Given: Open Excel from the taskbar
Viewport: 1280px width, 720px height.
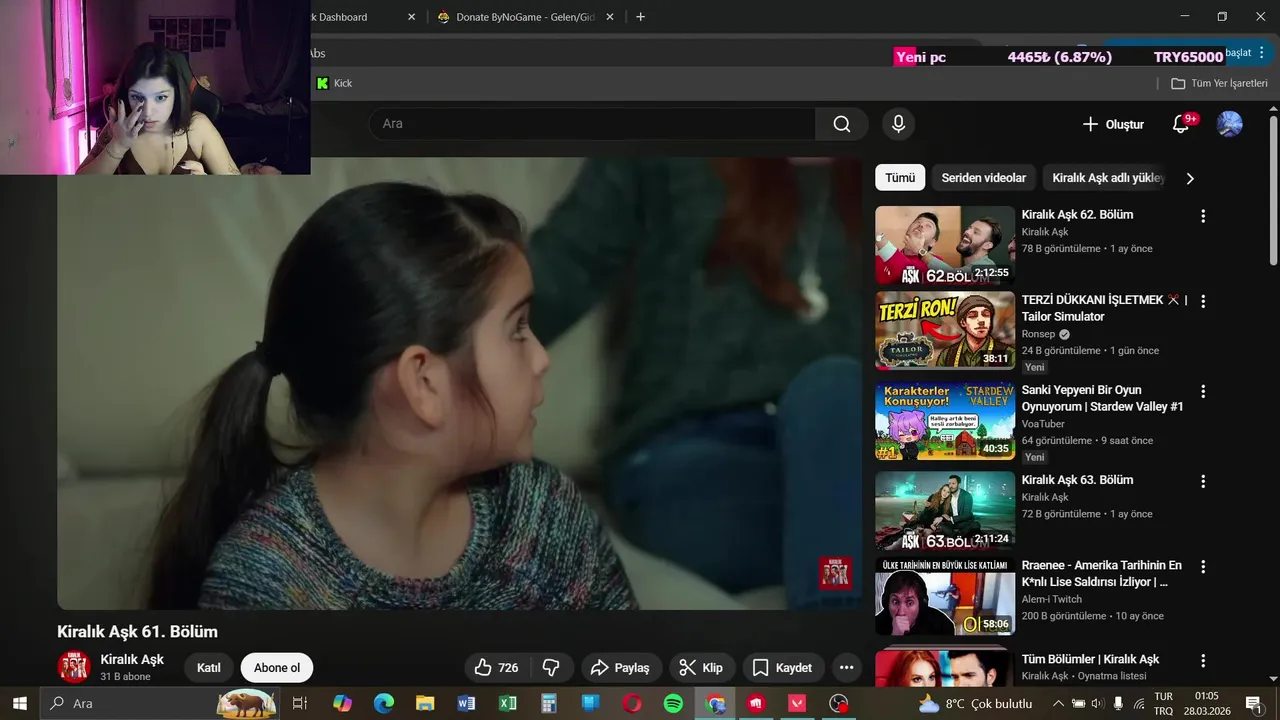Looking at the screenshot, I should coord(508,703).
